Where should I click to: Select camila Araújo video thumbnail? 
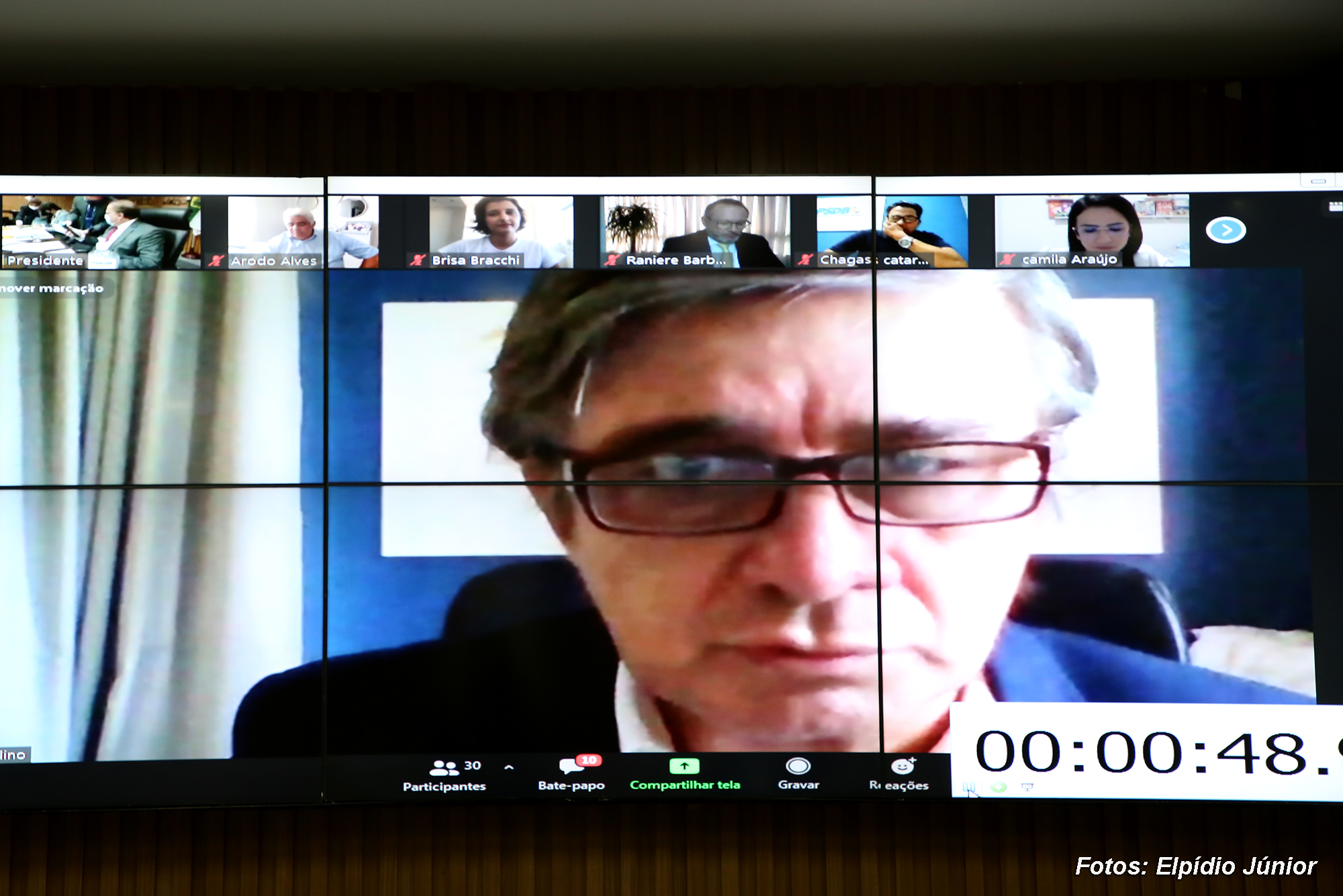(1091, 230)
